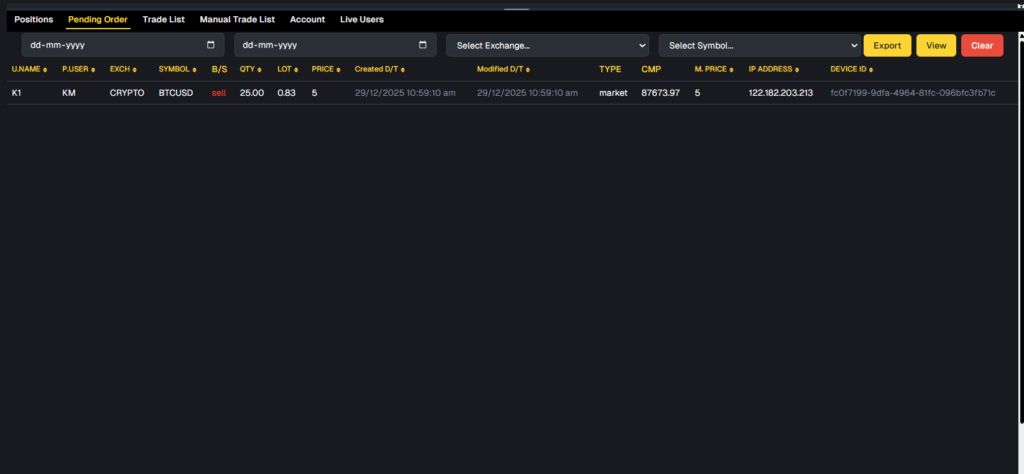
Task: Click the yellow Export button
Action: (x=887, y=45)
